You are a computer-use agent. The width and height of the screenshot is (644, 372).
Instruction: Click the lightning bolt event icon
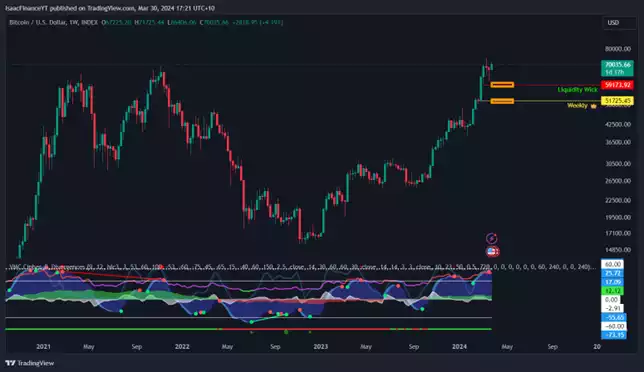(492, 239)
